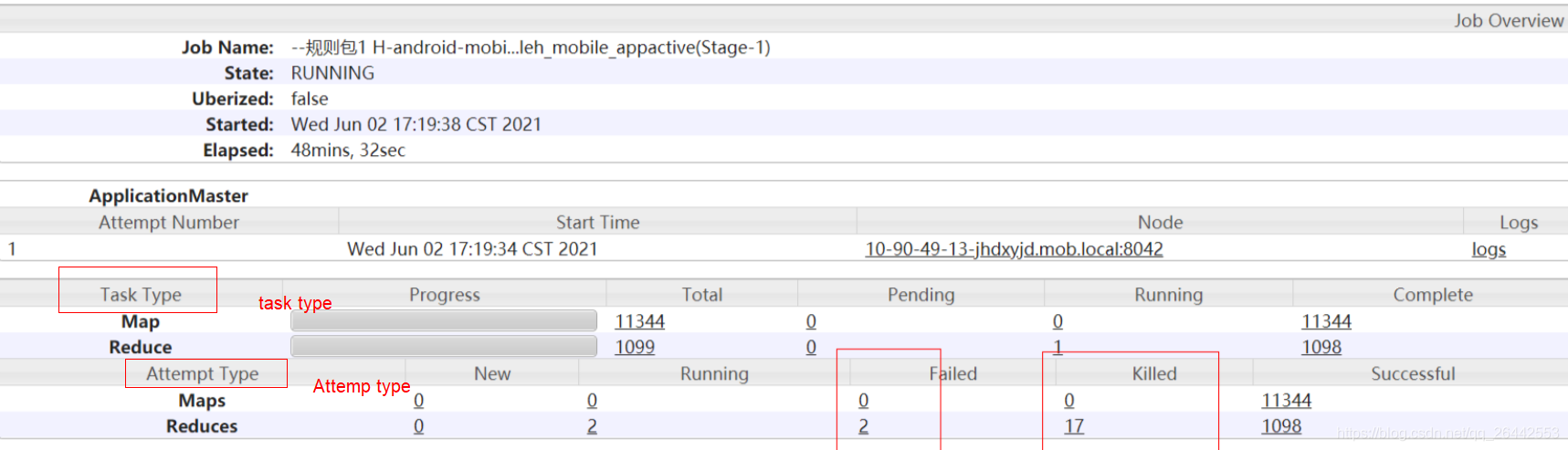Click the Reduce row Total count 1099
Image resolution: width=1568 pixels, height=450 pixels.
pyautogui.click(x=635, y=347)
